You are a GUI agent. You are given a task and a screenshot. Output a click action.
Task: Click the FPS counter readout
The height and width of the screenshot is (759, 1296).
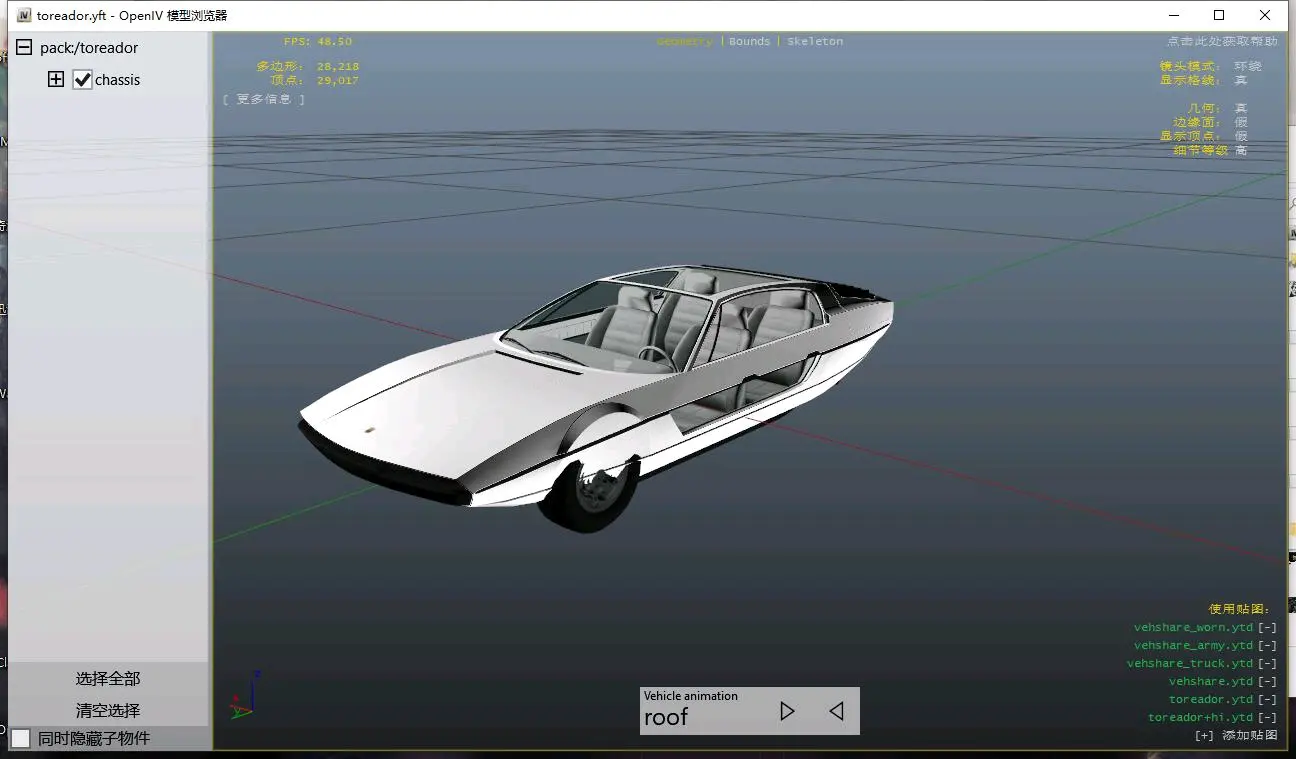pos(318,42)
